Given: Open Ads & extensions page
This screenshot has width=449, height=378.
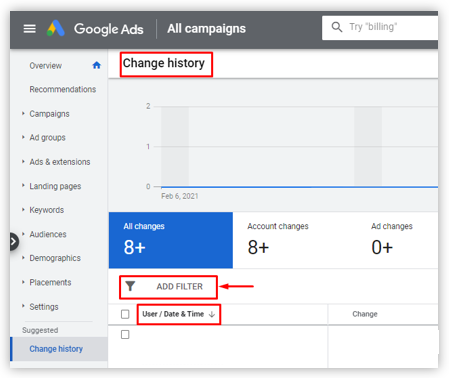Looking at the screenshot, I should coord(60,162).
